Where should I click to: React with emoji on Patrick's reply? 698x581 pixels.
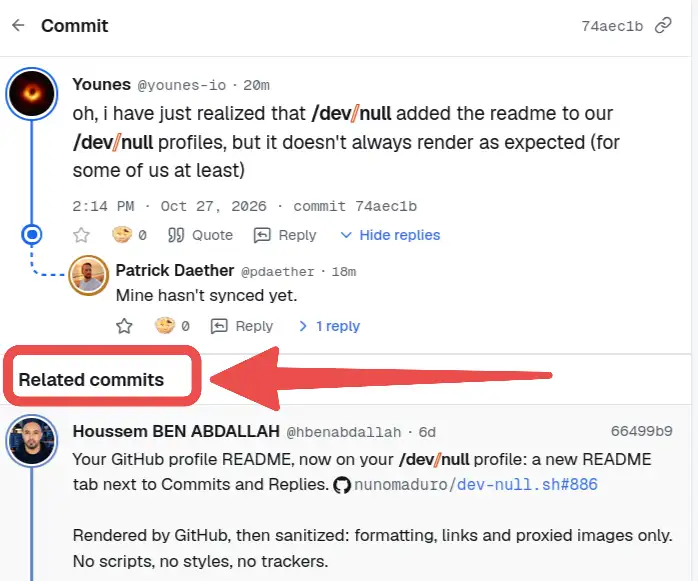(x=172, y=326)
